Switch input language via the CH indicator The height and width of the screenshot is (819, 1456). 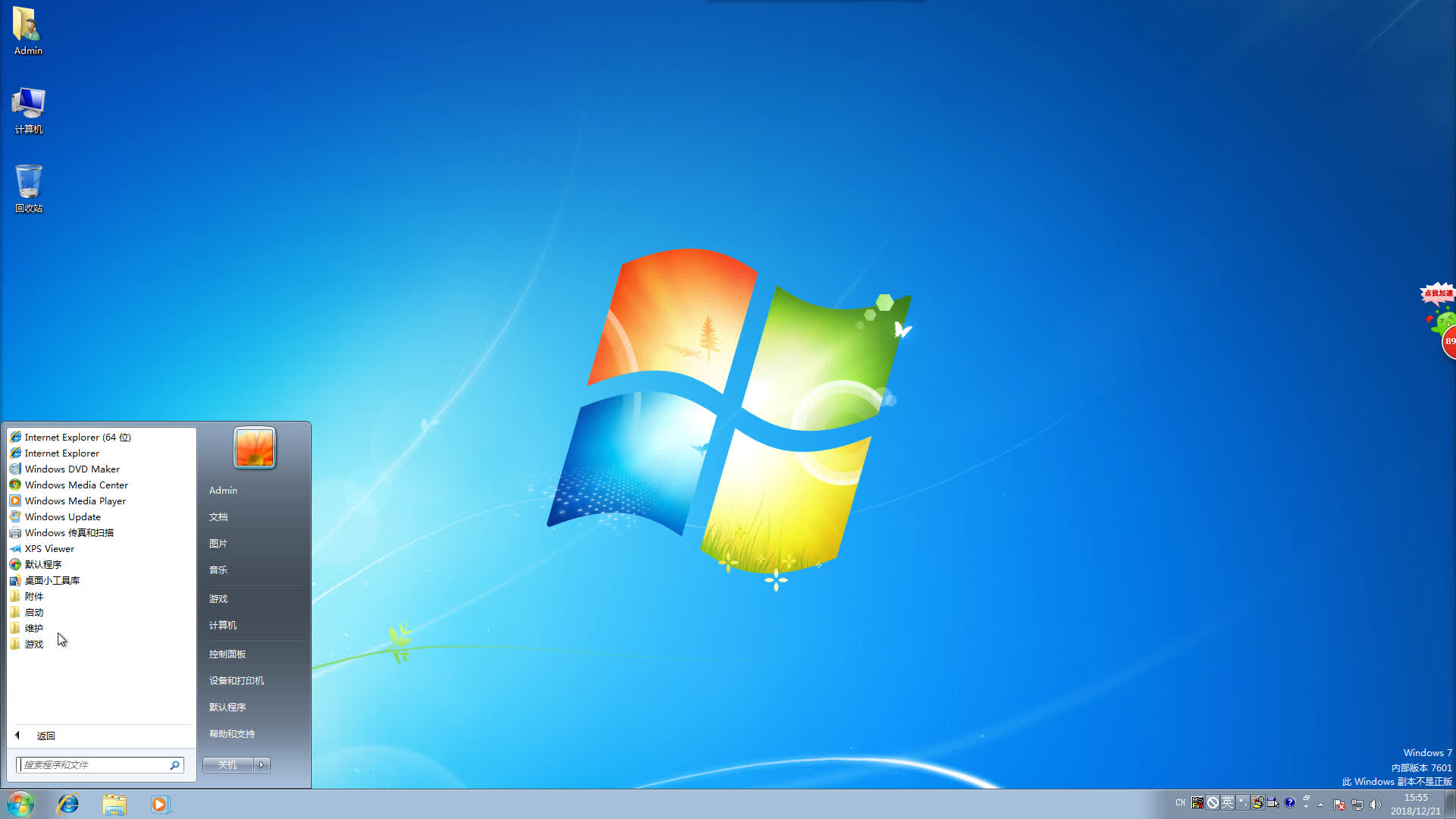pyautogui.click(x=1180, y=802)
